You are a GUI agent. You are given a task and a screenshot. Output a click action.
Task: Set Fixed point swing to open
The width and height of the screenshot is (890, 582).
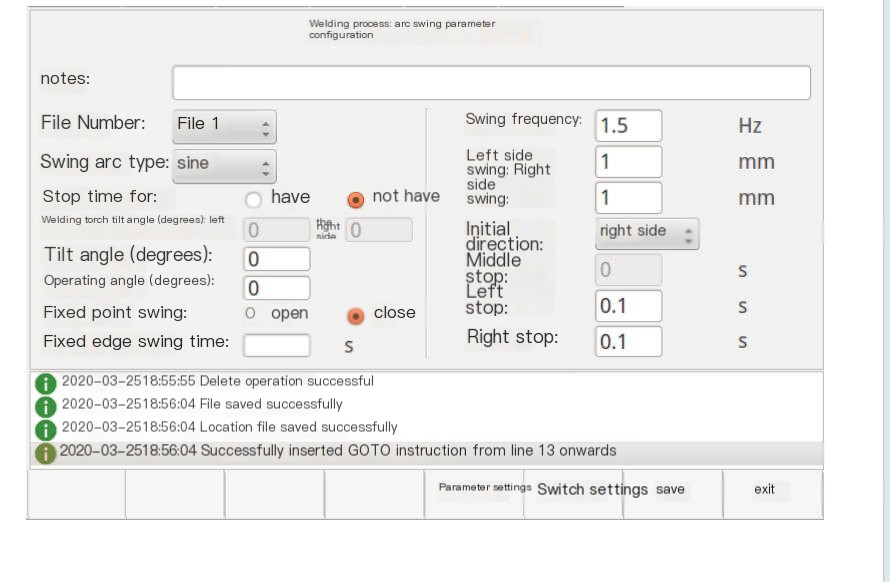click(x=251, y=314)
